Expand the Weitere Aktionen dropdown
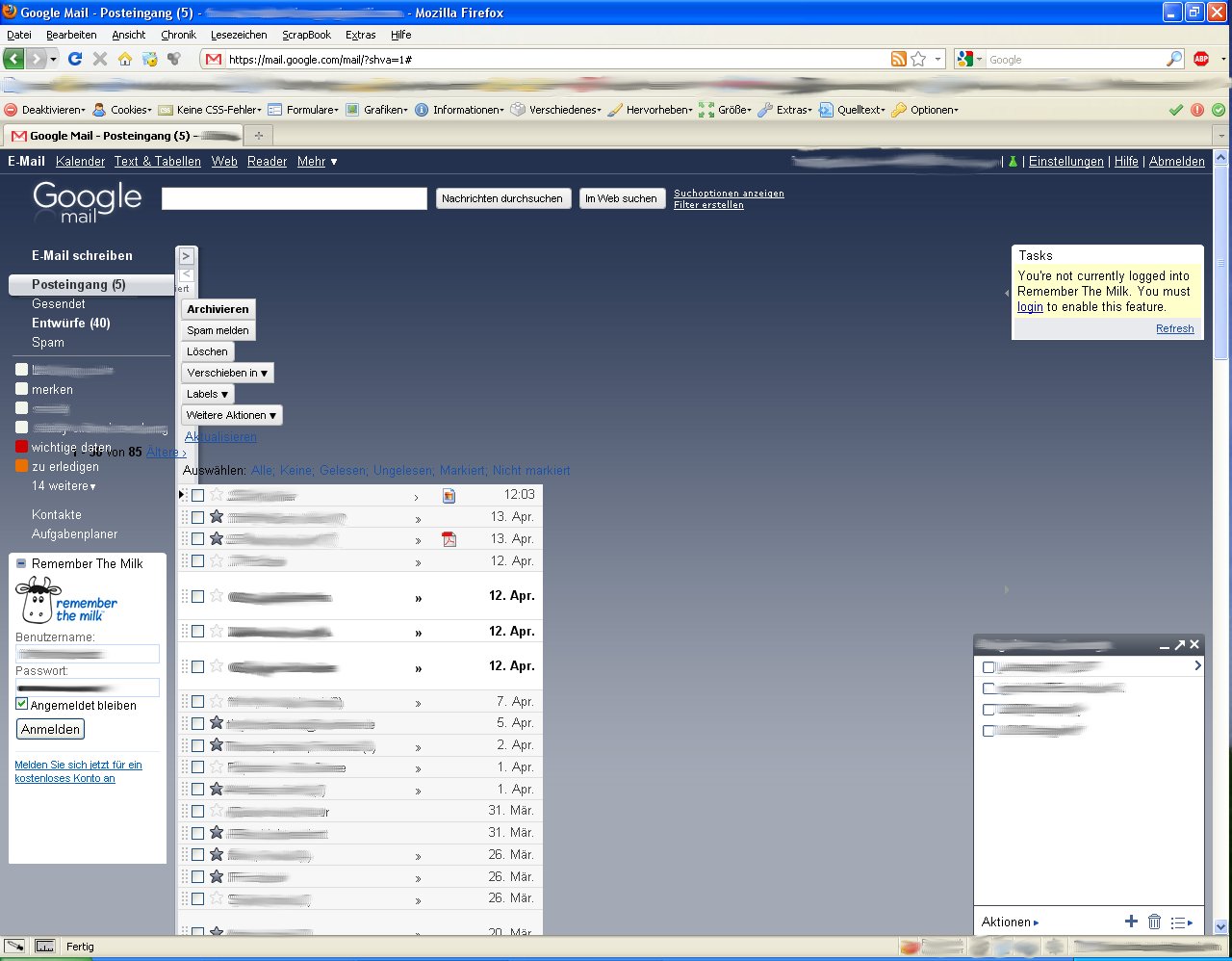 (x=232, y=415)
